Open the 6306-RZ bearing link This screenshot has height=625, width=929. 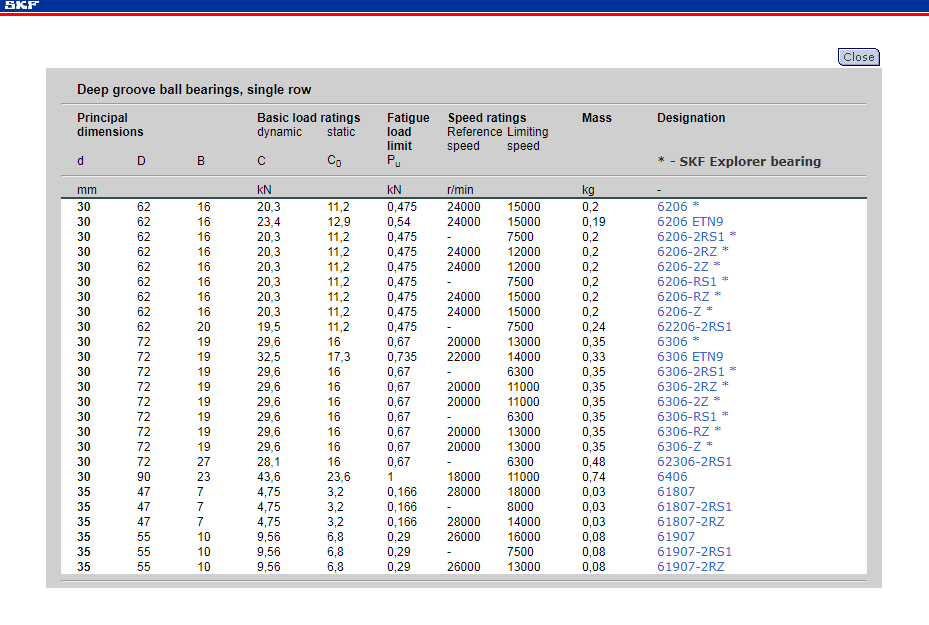pos(683,432)
